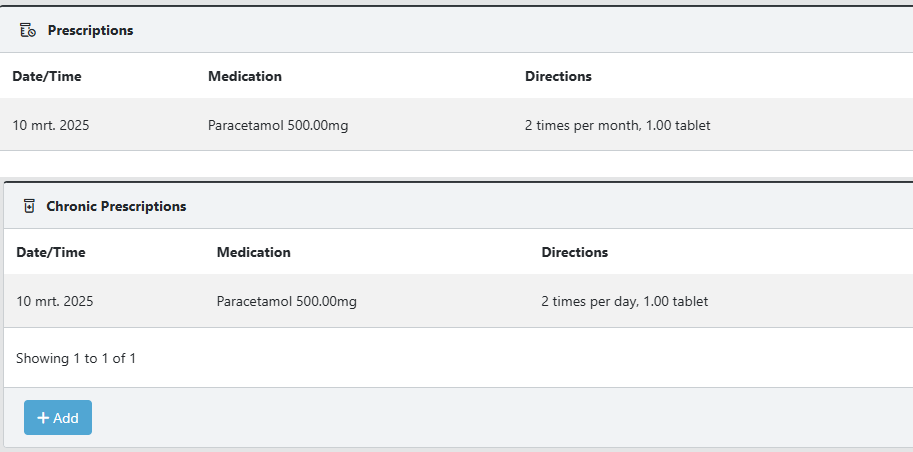Open the 2 times per day chronic prescription row

(x=458, y=301)
